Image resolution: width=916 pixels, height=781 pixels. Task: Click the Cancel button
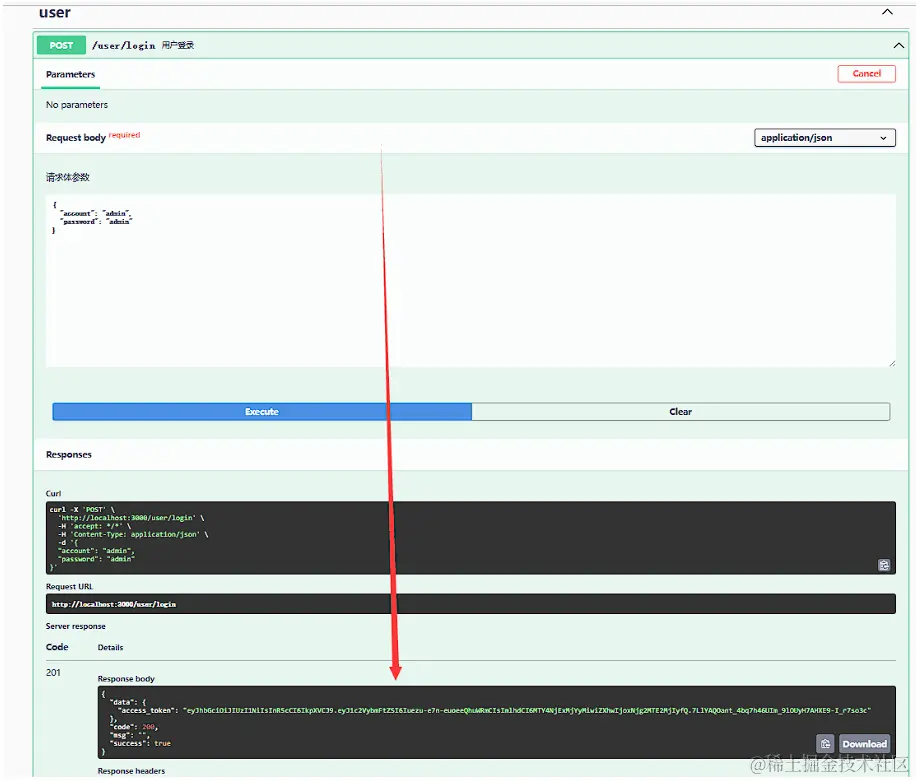coord(866,74)
